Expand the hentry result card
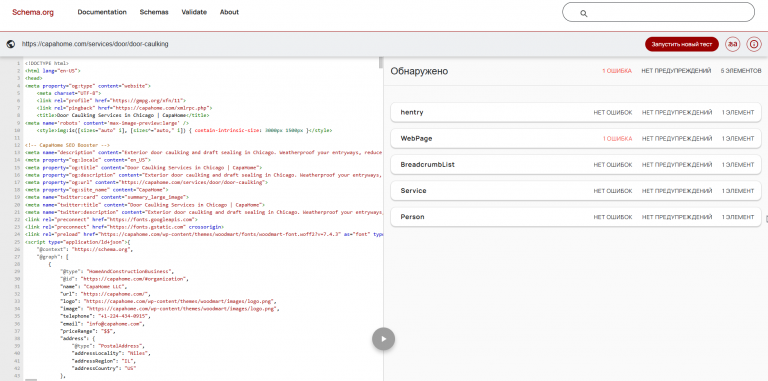Viewport: 768px width, 381px height. pos(576,113)
